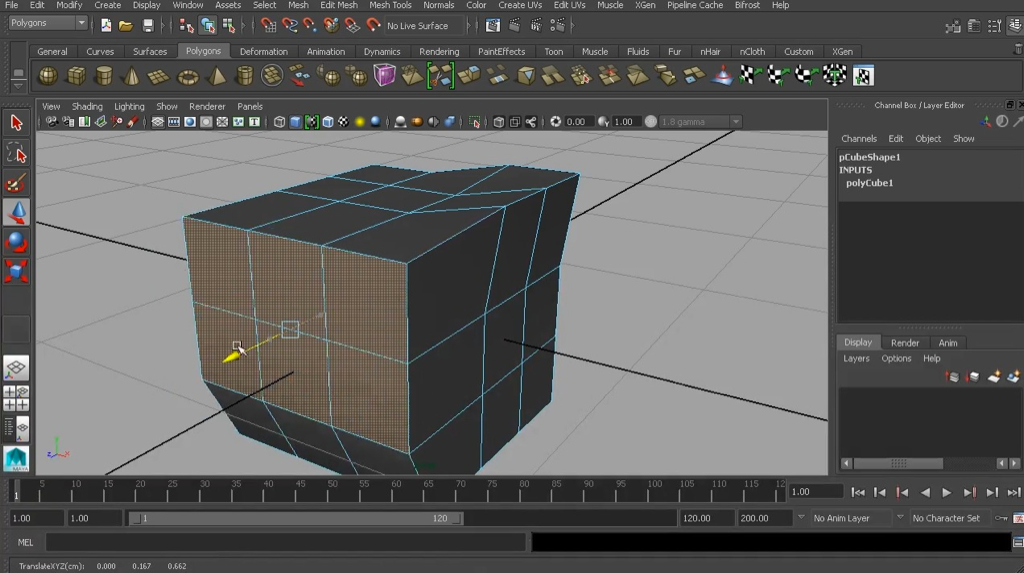Open the No Anim Layer dropdown

pyautogui.click(x=850, y=518)
